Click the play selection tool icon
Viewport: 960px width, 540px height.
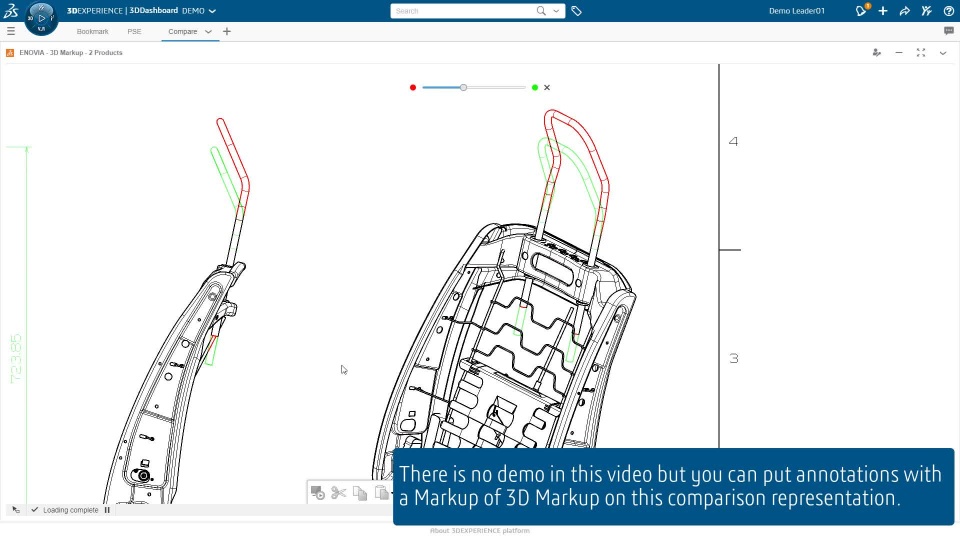(317, 492)
